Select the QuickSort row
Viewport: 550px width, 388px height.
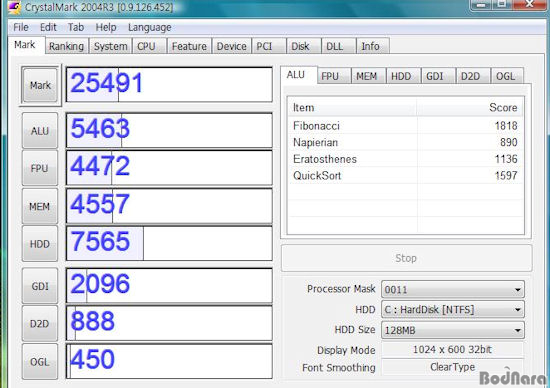pos(405,175)
